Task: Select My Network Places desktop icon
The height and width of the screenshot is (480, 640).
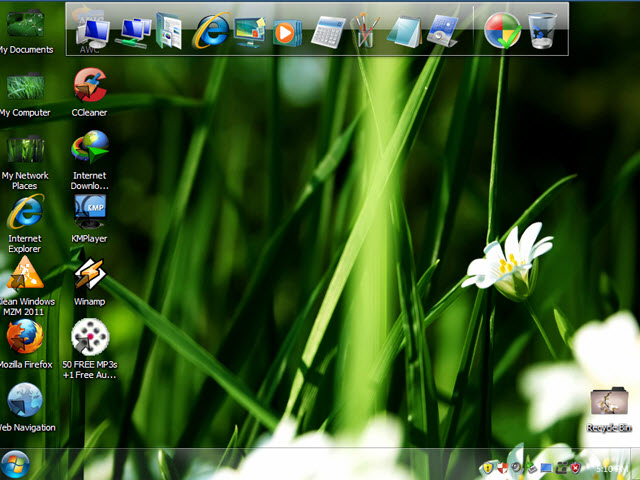Action: [25, 162]
